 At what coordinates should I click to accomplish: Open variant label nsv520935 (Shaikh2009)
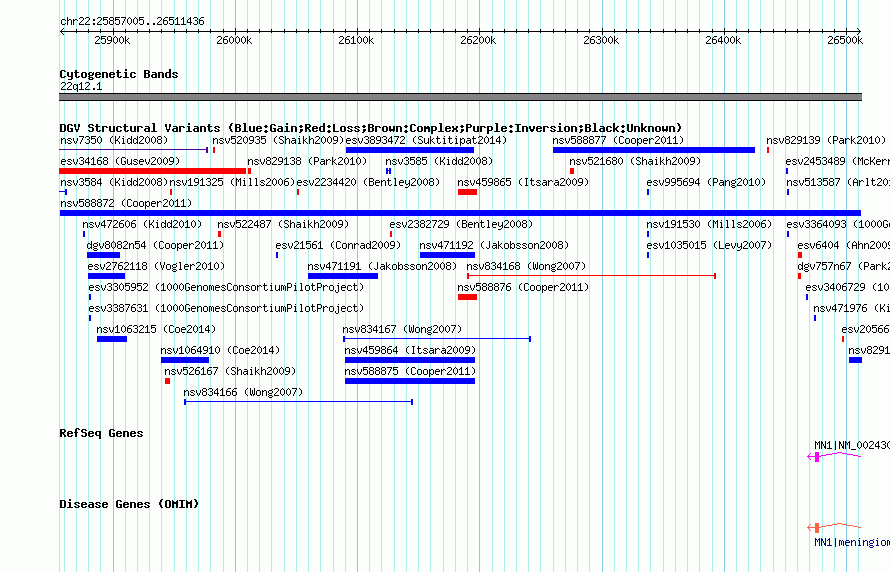point(278,140)
